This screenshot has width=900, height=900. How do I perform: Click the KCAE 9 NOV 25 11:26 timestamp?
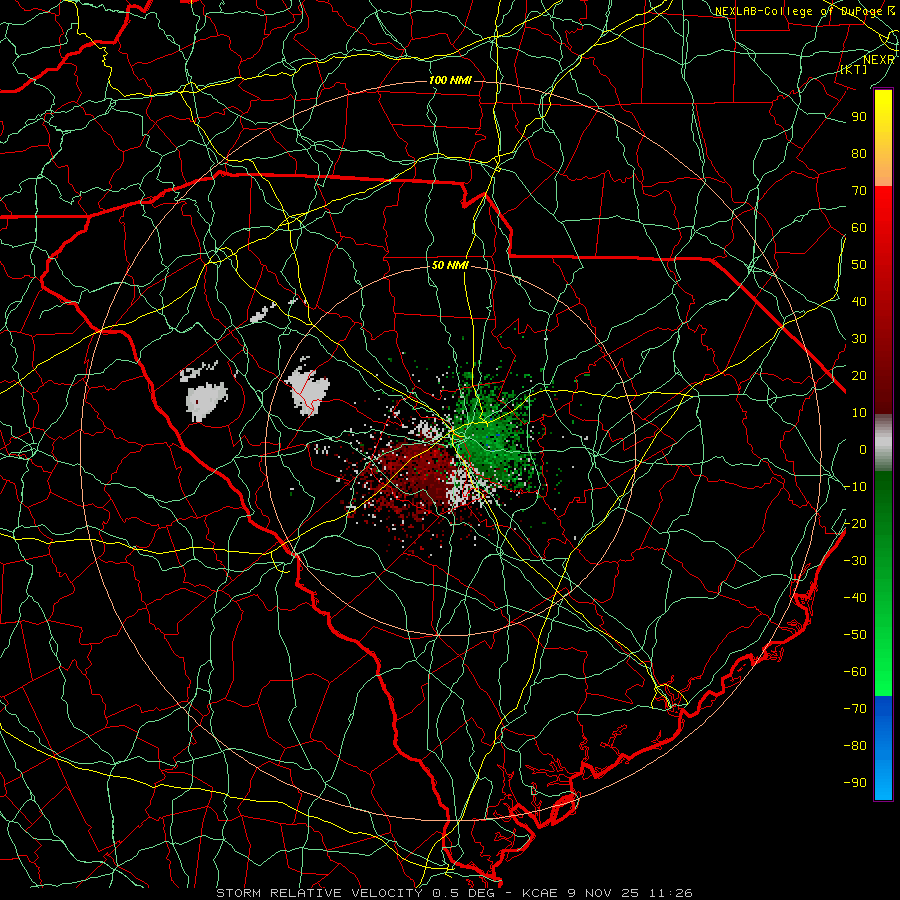pyautogui.click(x=607, y=893)
